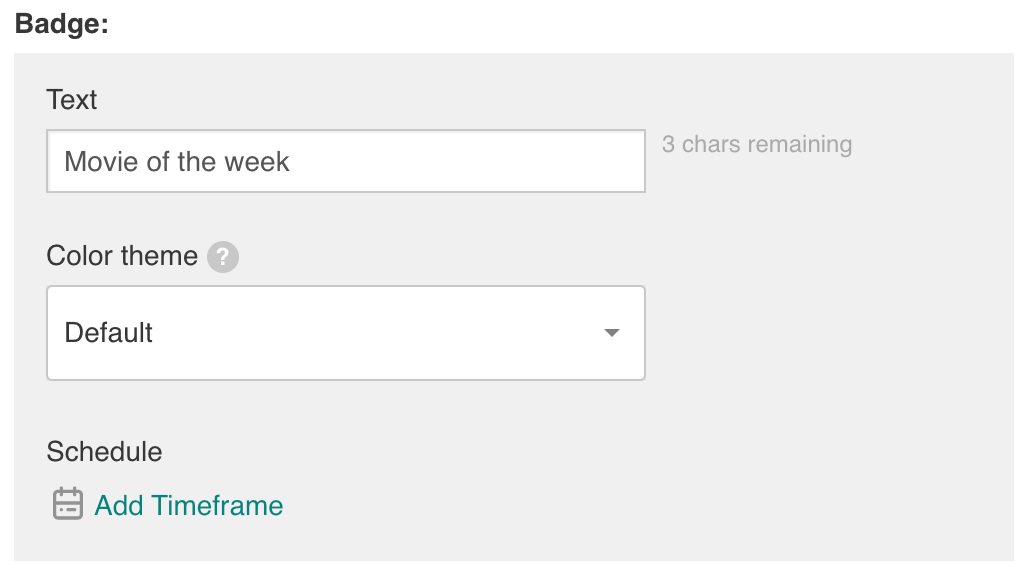The height and width of the screenshot is (586, 1035).
Task: Click the word 'Timeframe' in the link
Action: [x=217, y=505]
